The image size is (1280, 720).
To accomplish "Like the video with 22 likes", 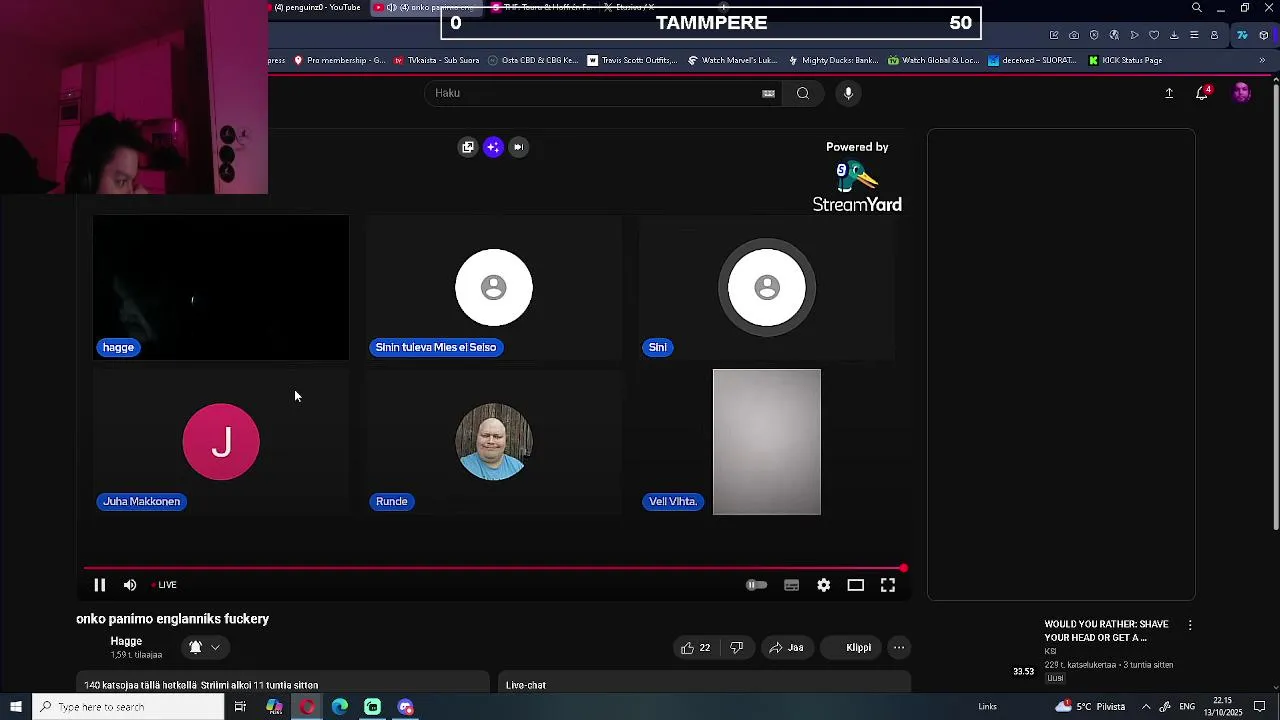I will [x=695, y=648].
